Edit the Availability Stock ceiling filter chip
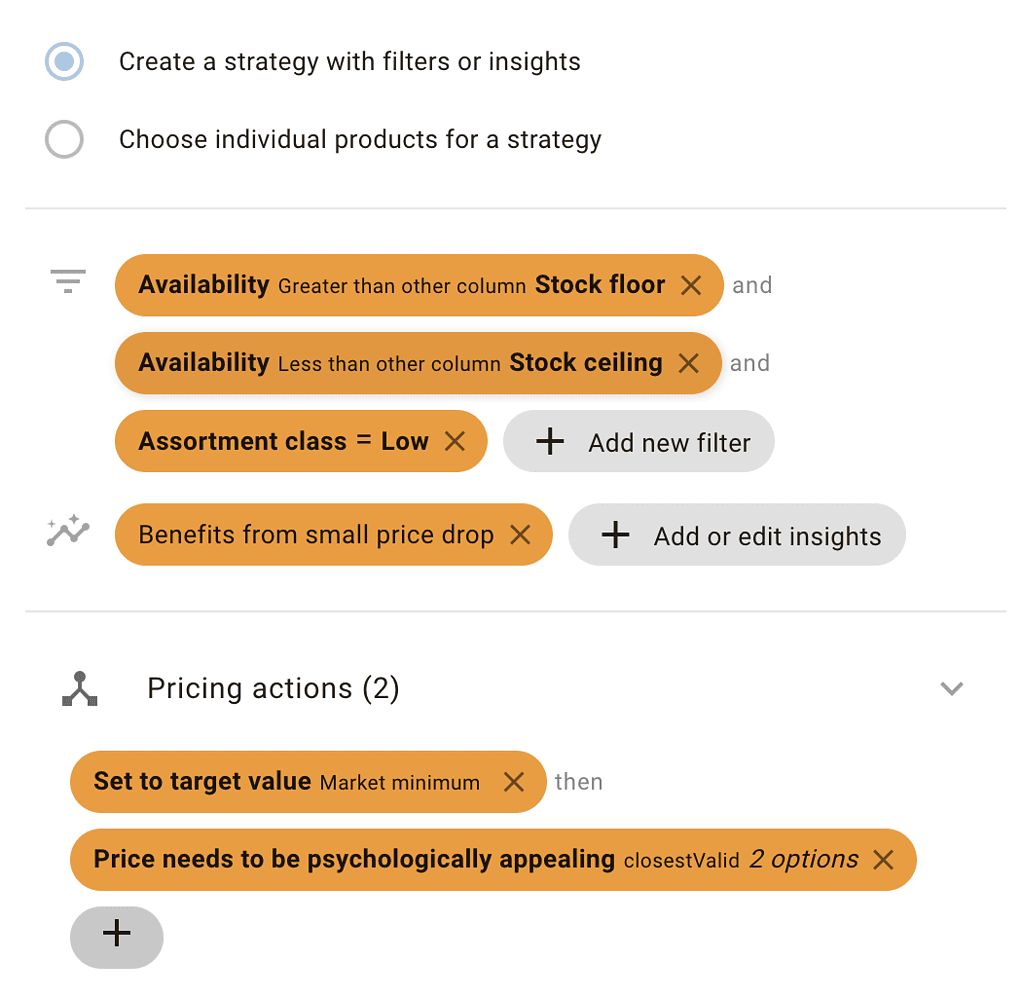The width and height of the screenshot is (1022, 997). (400, 363)
